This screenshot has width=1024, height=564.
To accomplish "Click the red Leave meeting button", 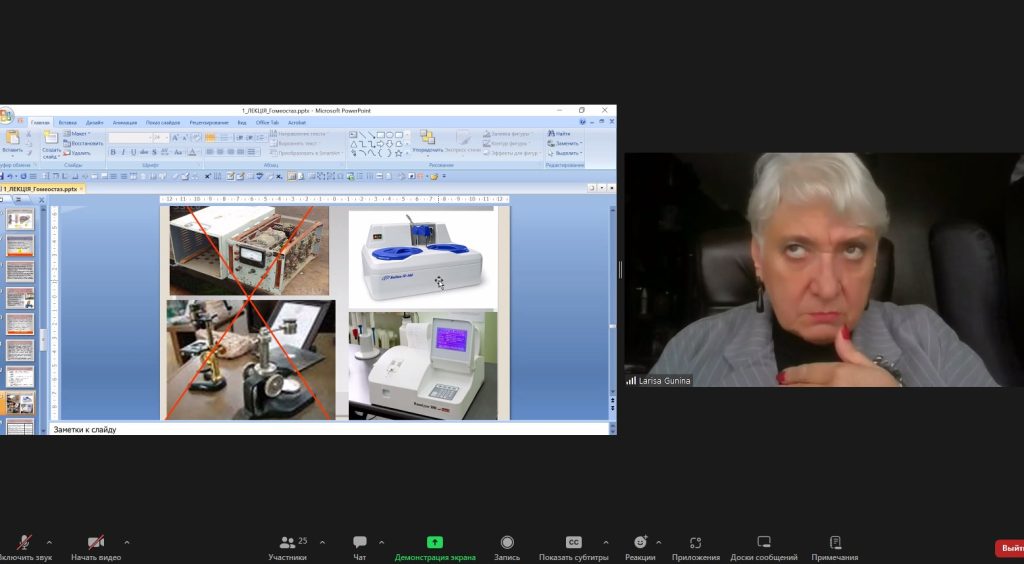I will click(1009, 548).
